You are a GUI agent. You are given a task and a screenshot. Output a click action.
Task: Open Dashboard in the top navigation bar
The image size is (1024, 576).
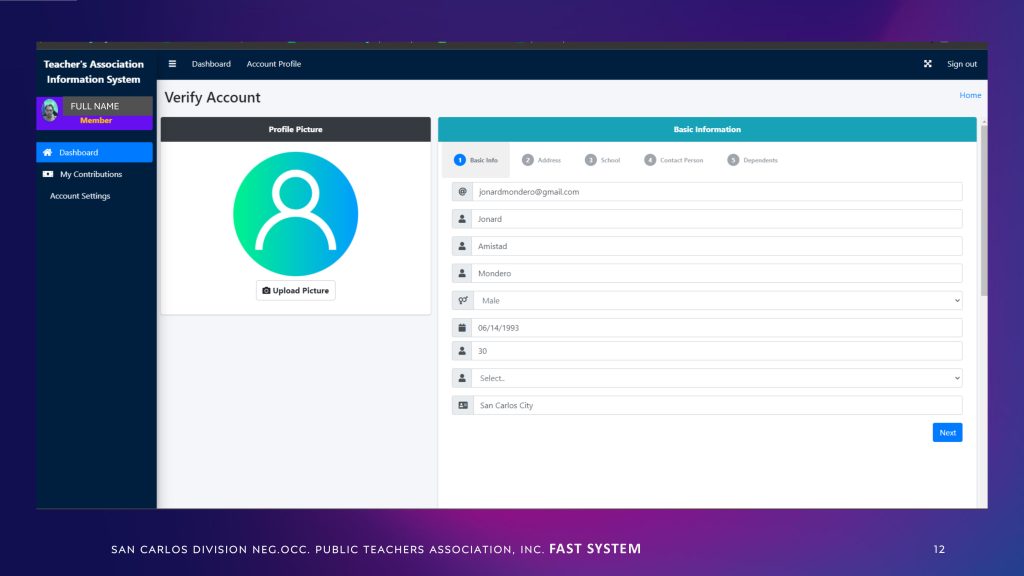[211, 64]
